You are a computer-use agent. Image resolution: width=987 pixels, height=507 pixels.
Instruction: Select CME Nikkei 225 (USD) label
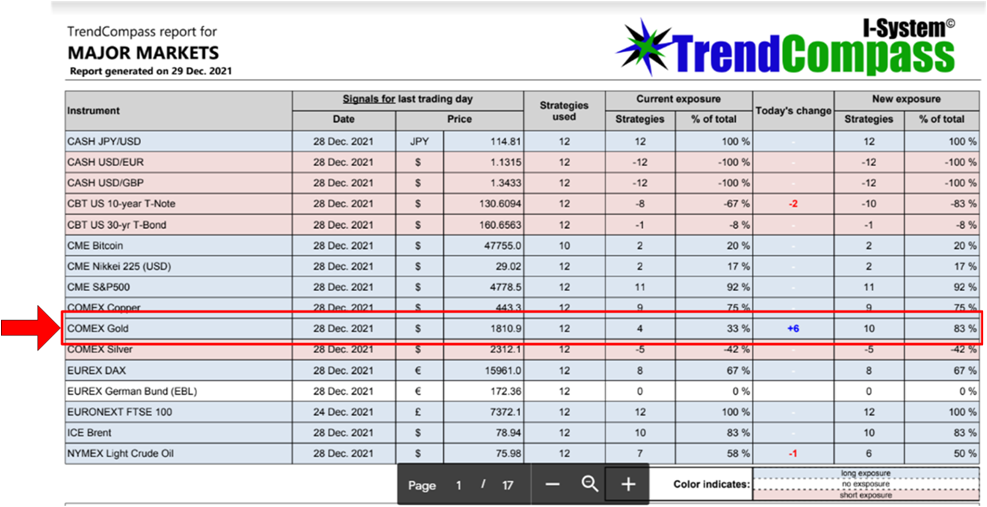tap(119, 266)
